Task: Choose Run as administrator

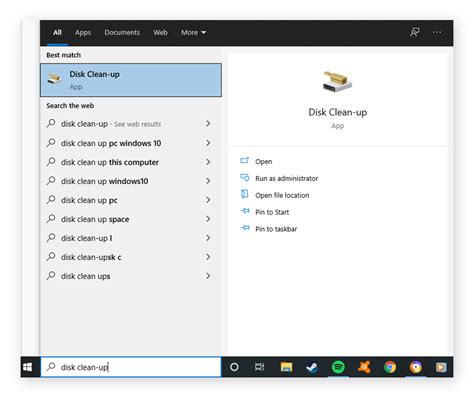Action: coord(287,178)
